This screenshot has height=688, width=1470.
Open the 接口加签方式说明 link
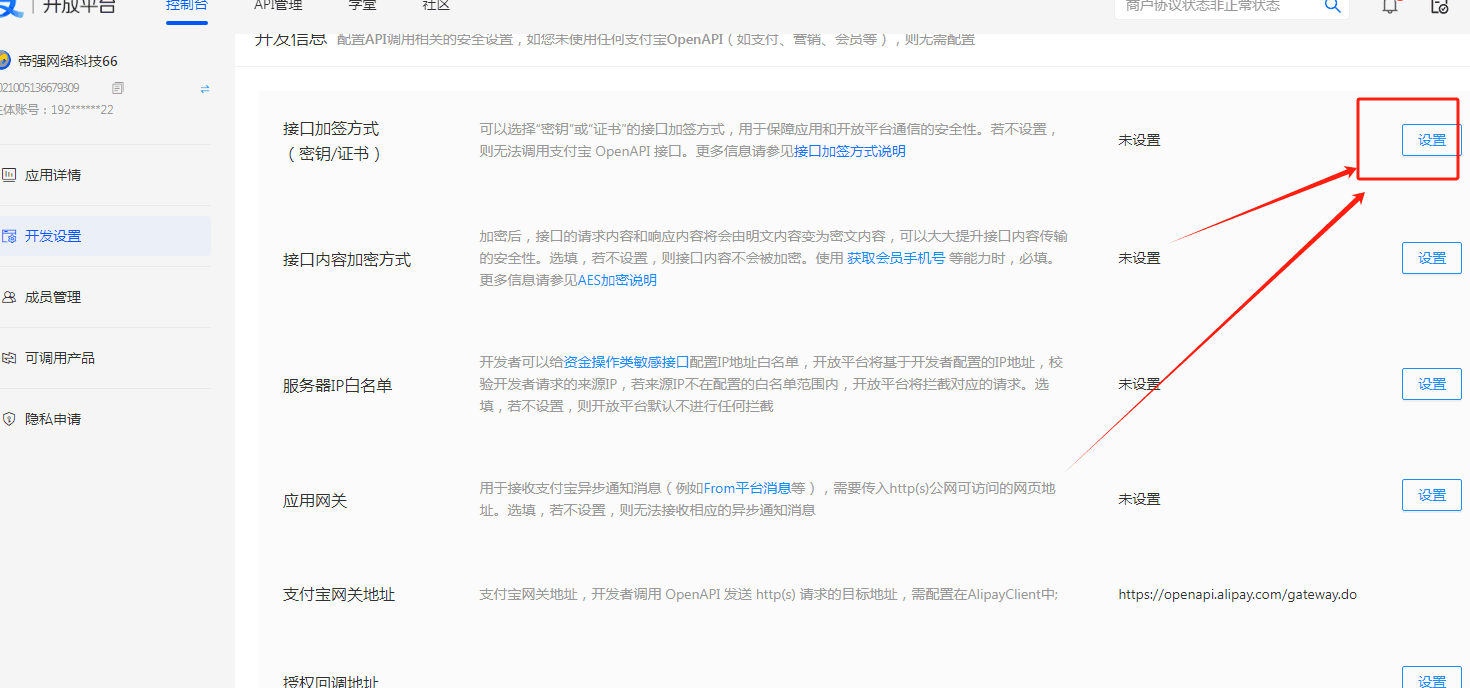[x=850, y=151]
